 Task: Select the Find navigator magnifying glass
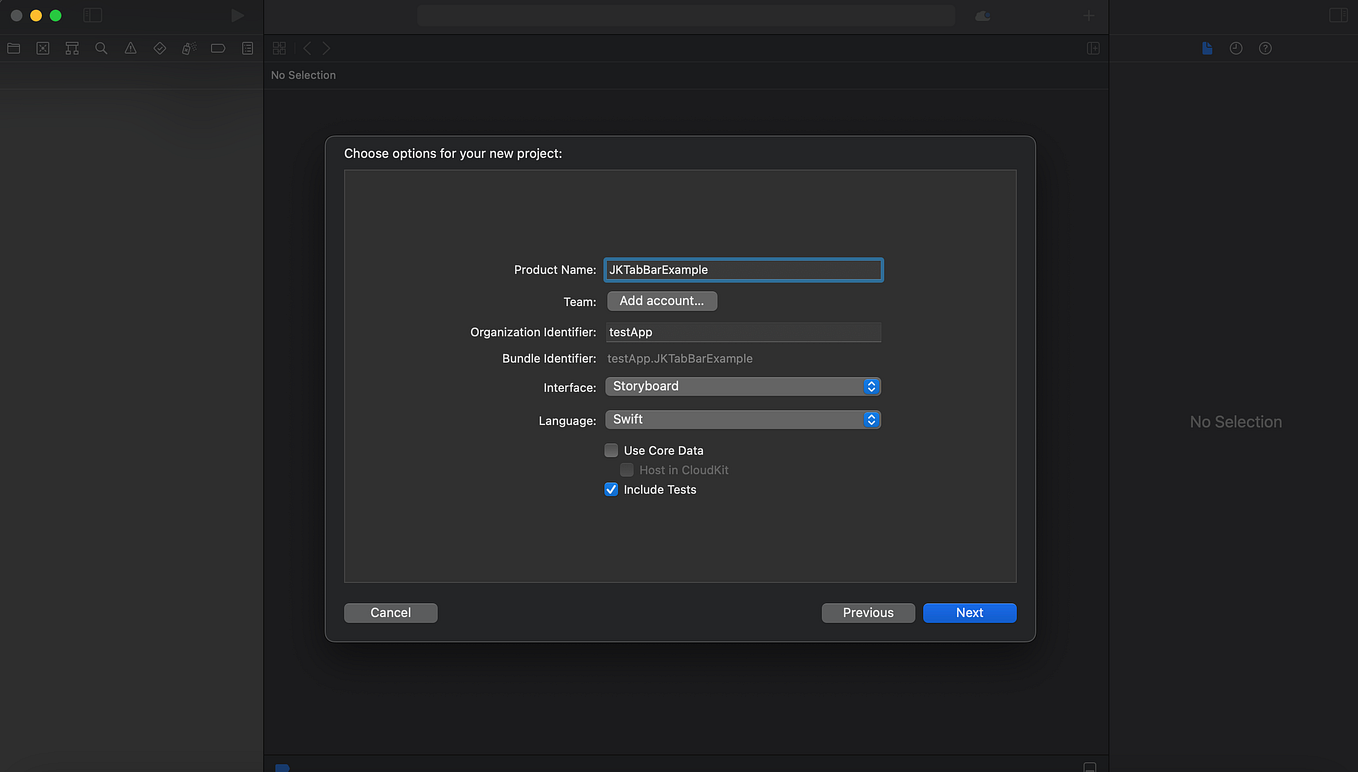coord(100,47)
